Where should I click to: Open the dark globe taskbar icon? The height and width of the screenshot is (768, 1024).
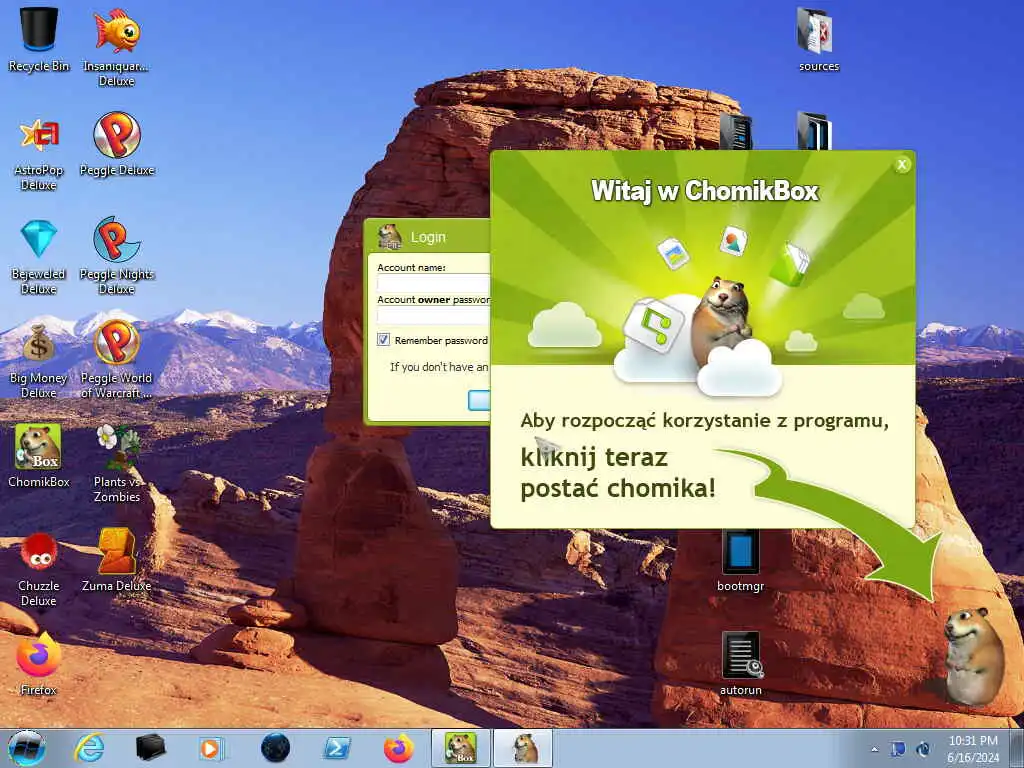point(275,748)
